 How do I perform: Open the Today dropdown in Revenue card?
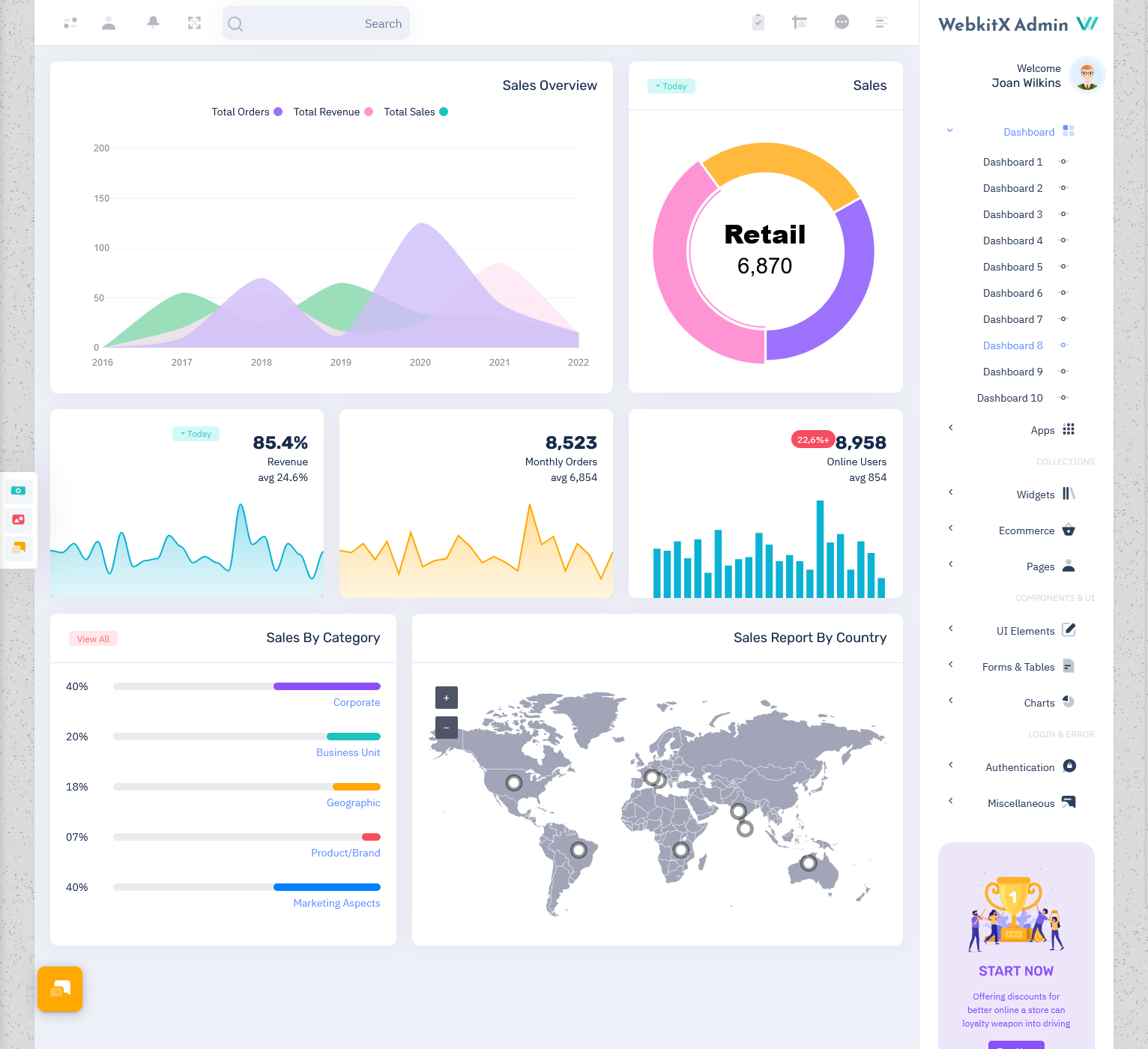point(196,434)
